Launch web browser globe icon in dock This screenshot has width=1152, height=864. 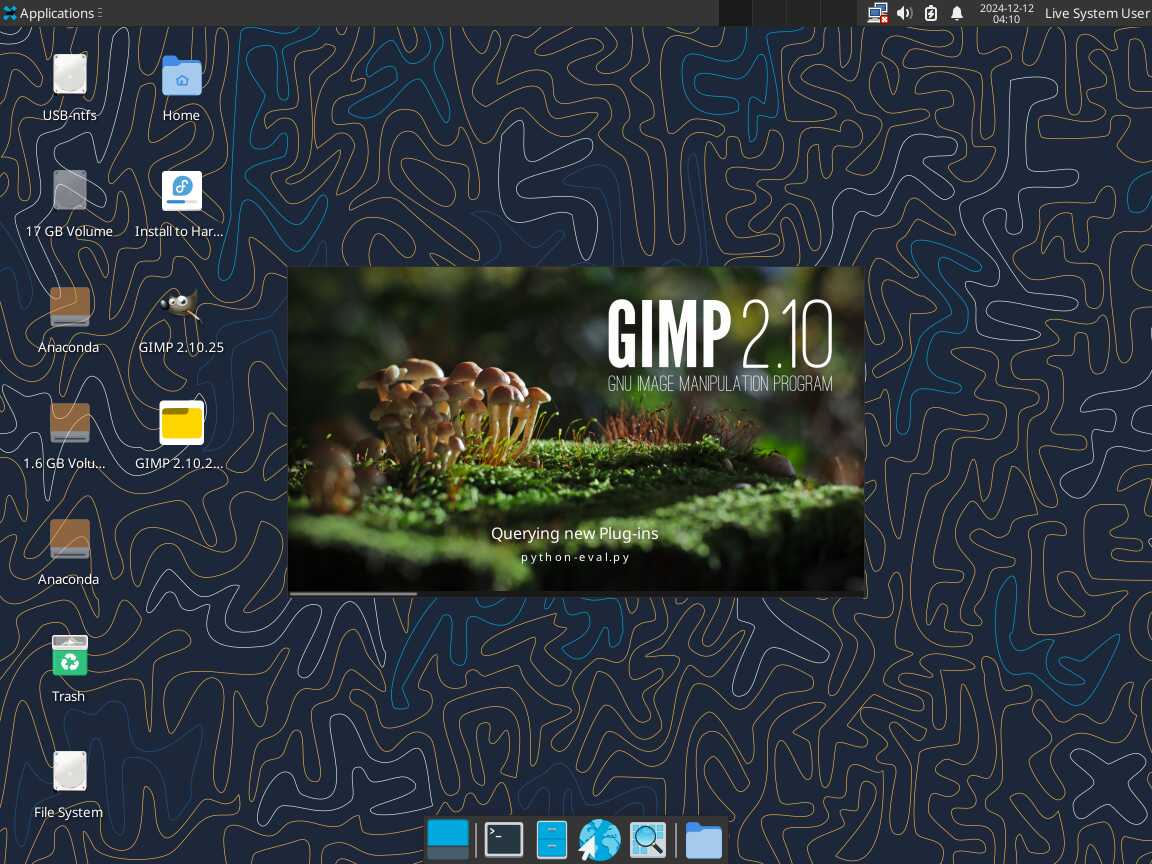(600, 839)
